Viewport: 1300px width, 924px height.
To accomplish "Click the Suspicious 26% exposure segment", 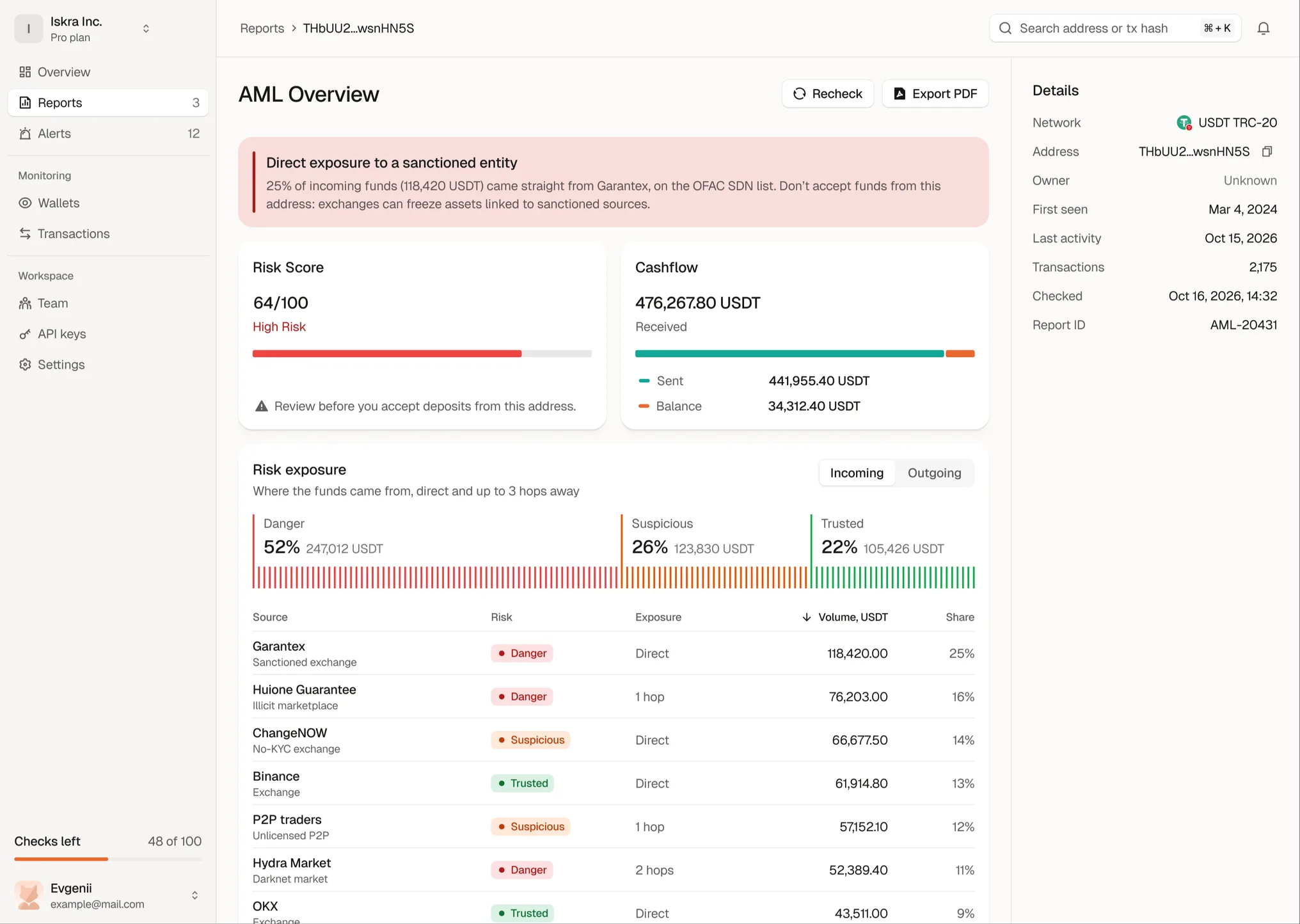I will [x=715, y=551].
